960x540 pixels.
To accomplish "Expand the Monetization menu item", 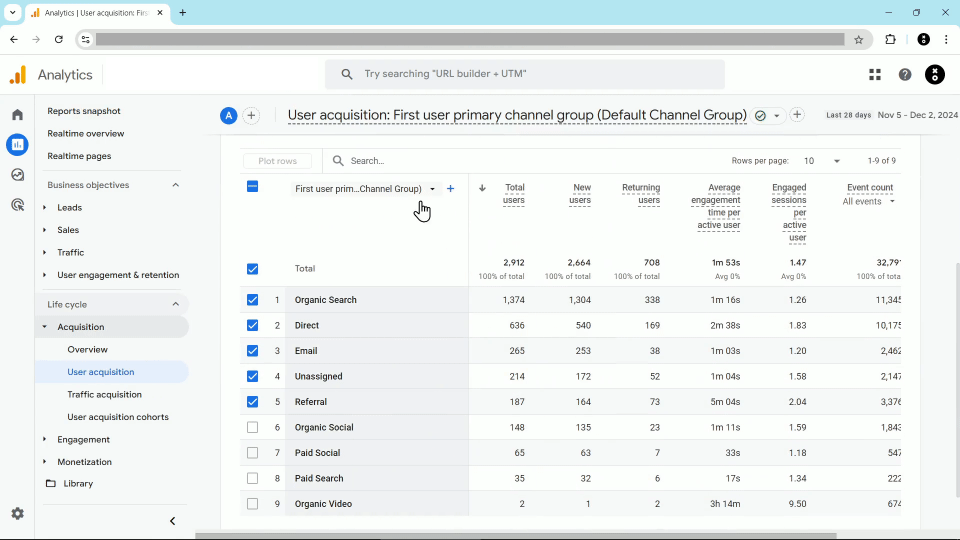I will point(45,462).
